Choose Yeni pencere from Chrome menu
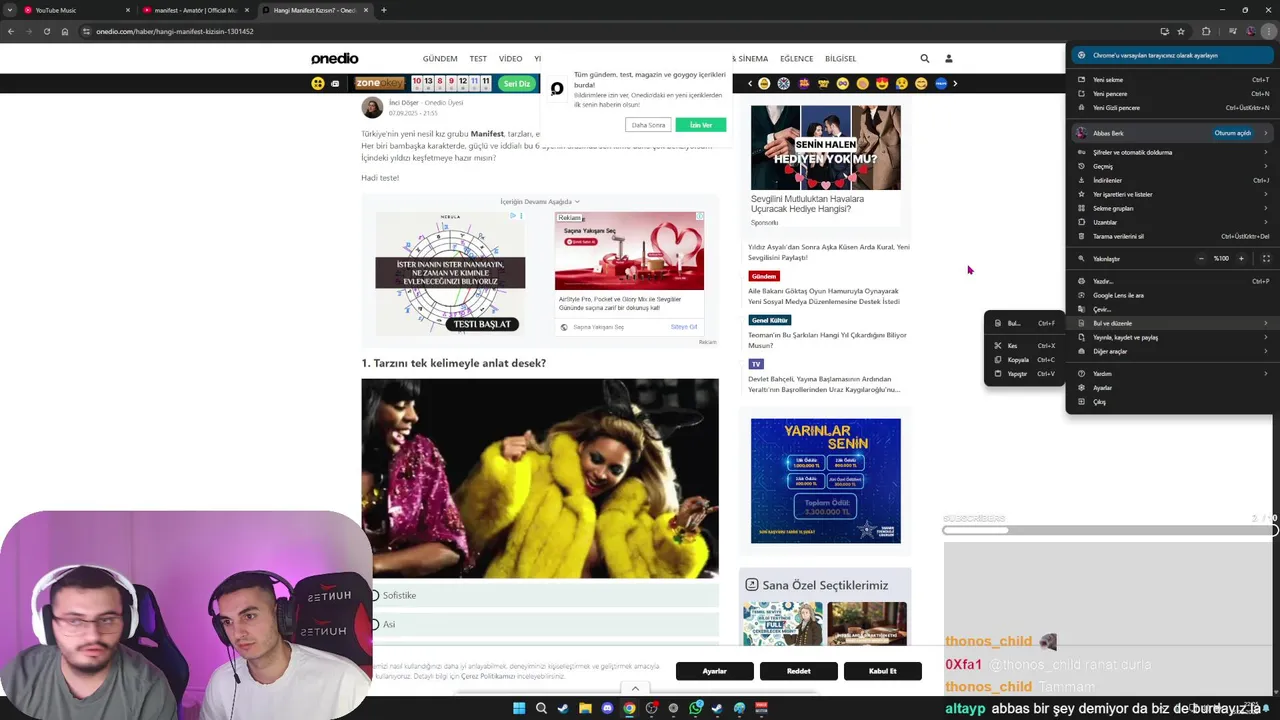This screenshot has width=1280, height=720. click(x=1171, y=94)
